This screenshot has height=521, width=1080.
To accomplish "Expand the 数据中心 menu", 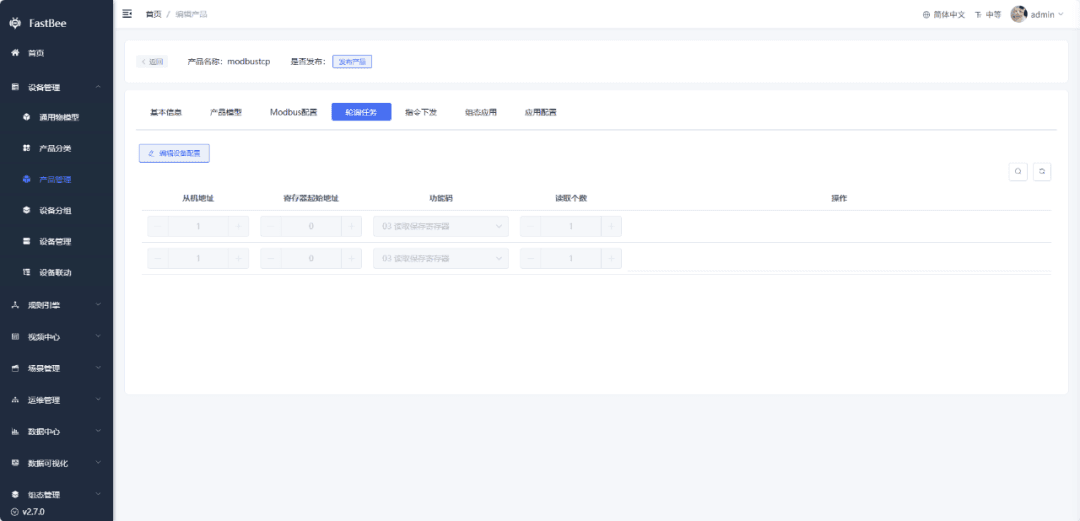I will coord(56,431).
